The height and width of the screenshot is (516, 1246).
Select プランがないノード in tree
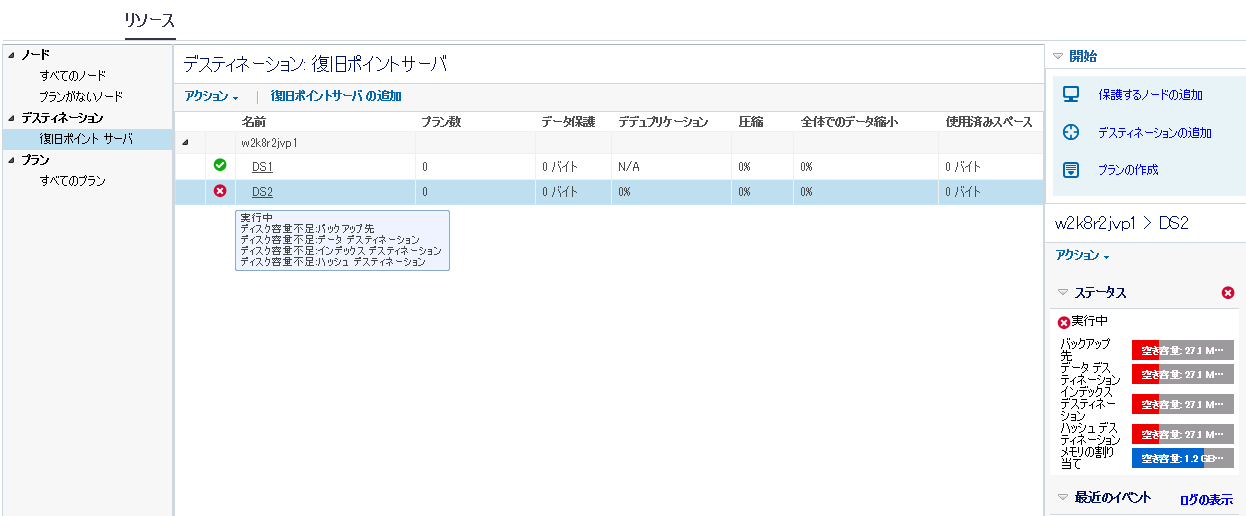tap(81, 97)
